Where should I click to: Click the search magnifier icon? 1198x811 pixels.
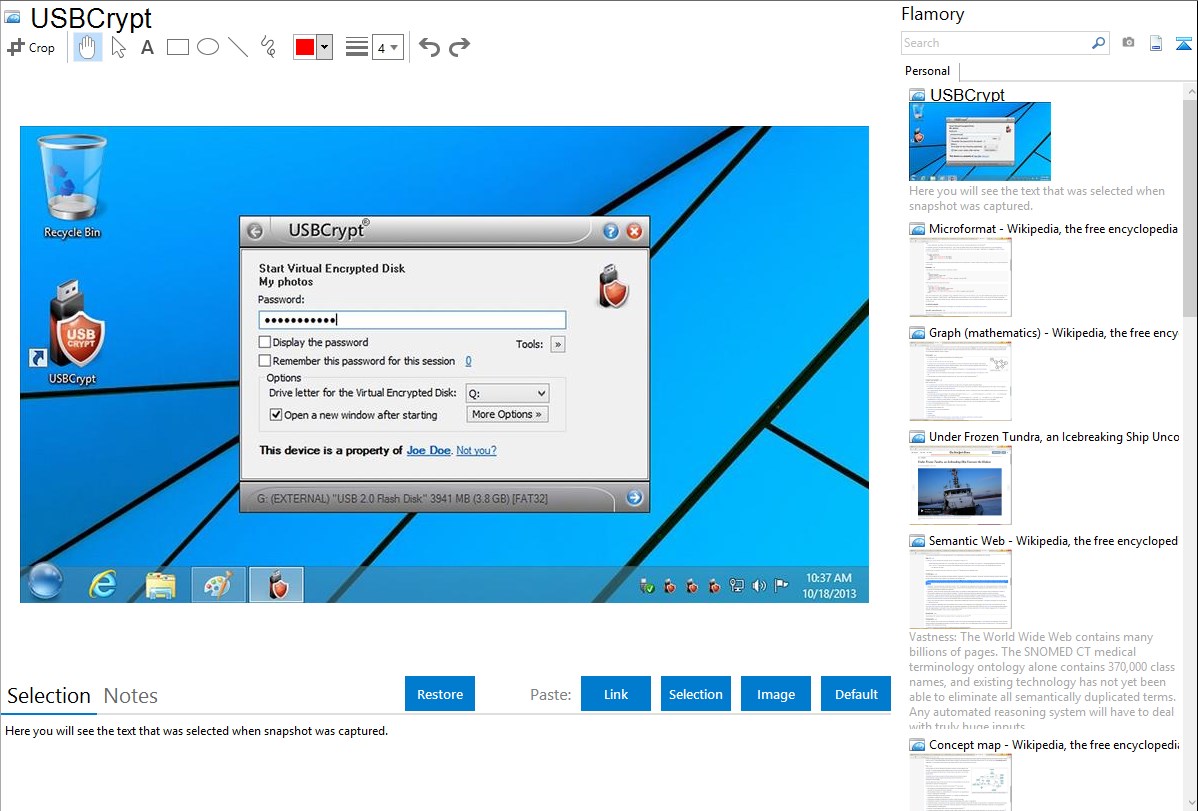point(1098,43)
